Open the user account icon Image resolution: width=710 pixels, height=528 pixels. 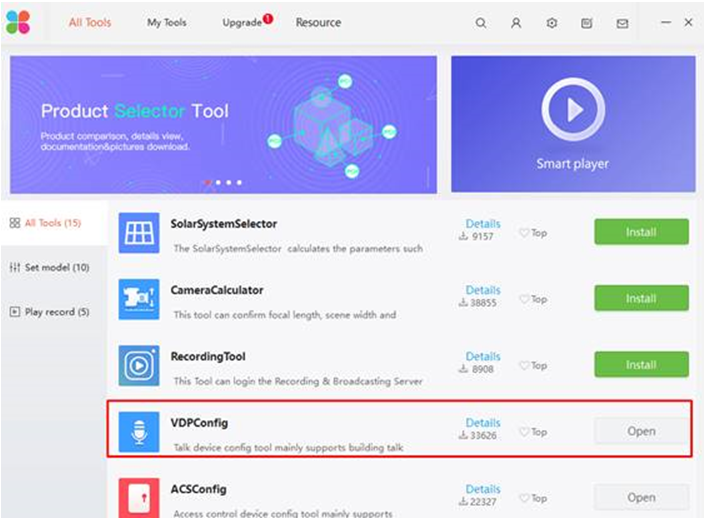tap(516, 23)
